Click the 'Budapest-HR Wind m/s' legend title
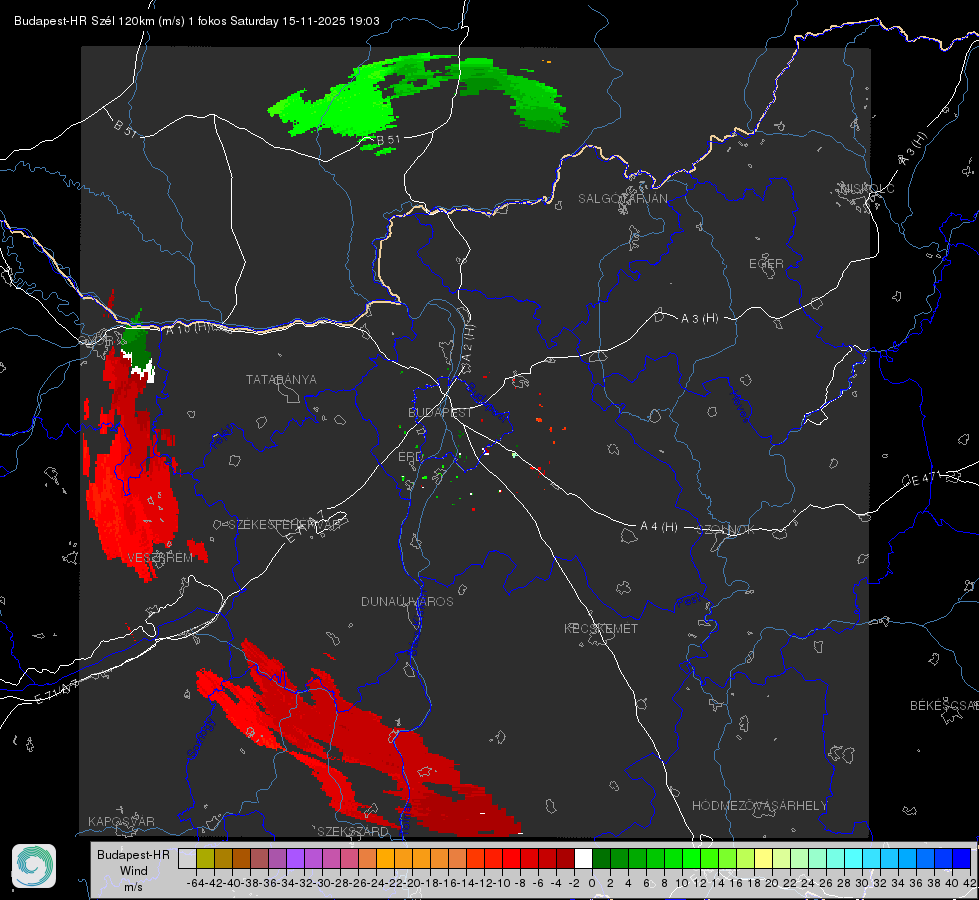This screenshot has width=979, height=900. [134, 871]
